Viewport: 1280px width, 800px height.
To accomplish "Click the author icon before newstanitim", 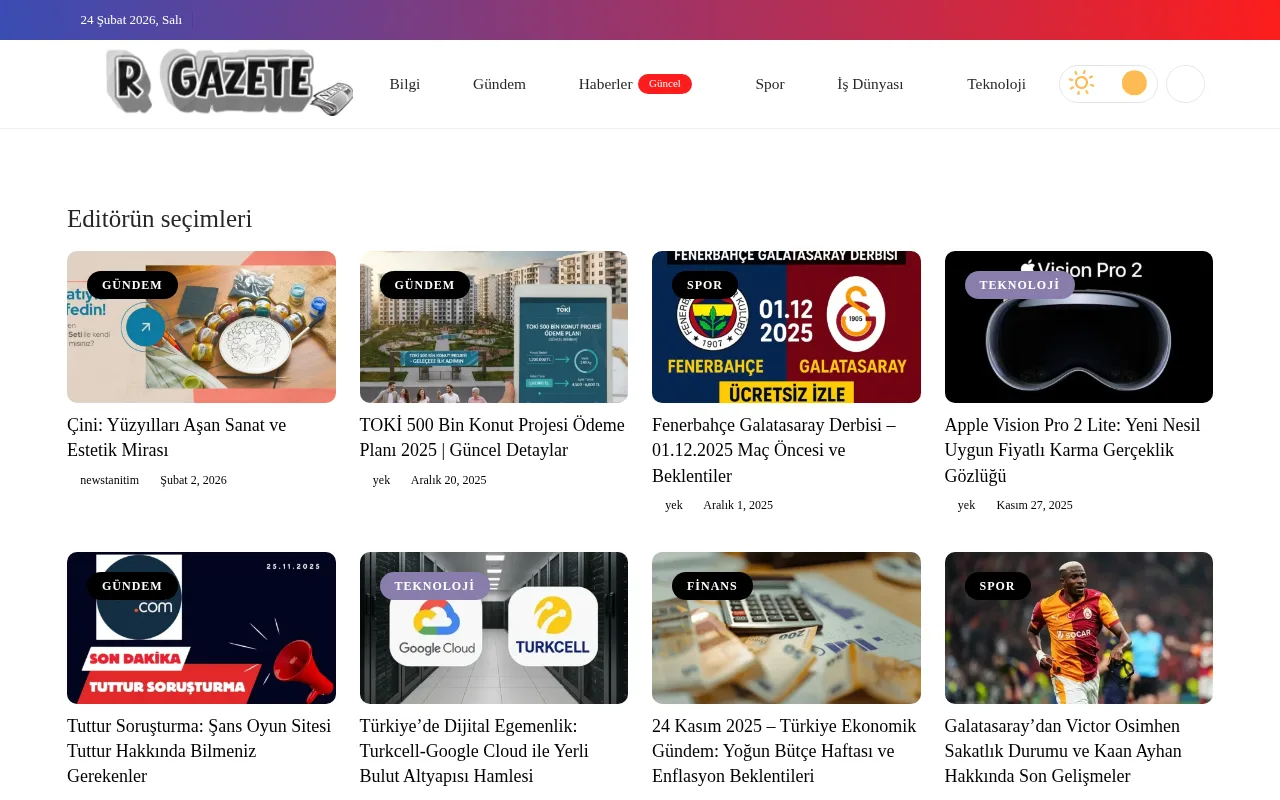I will coord(72,480).
